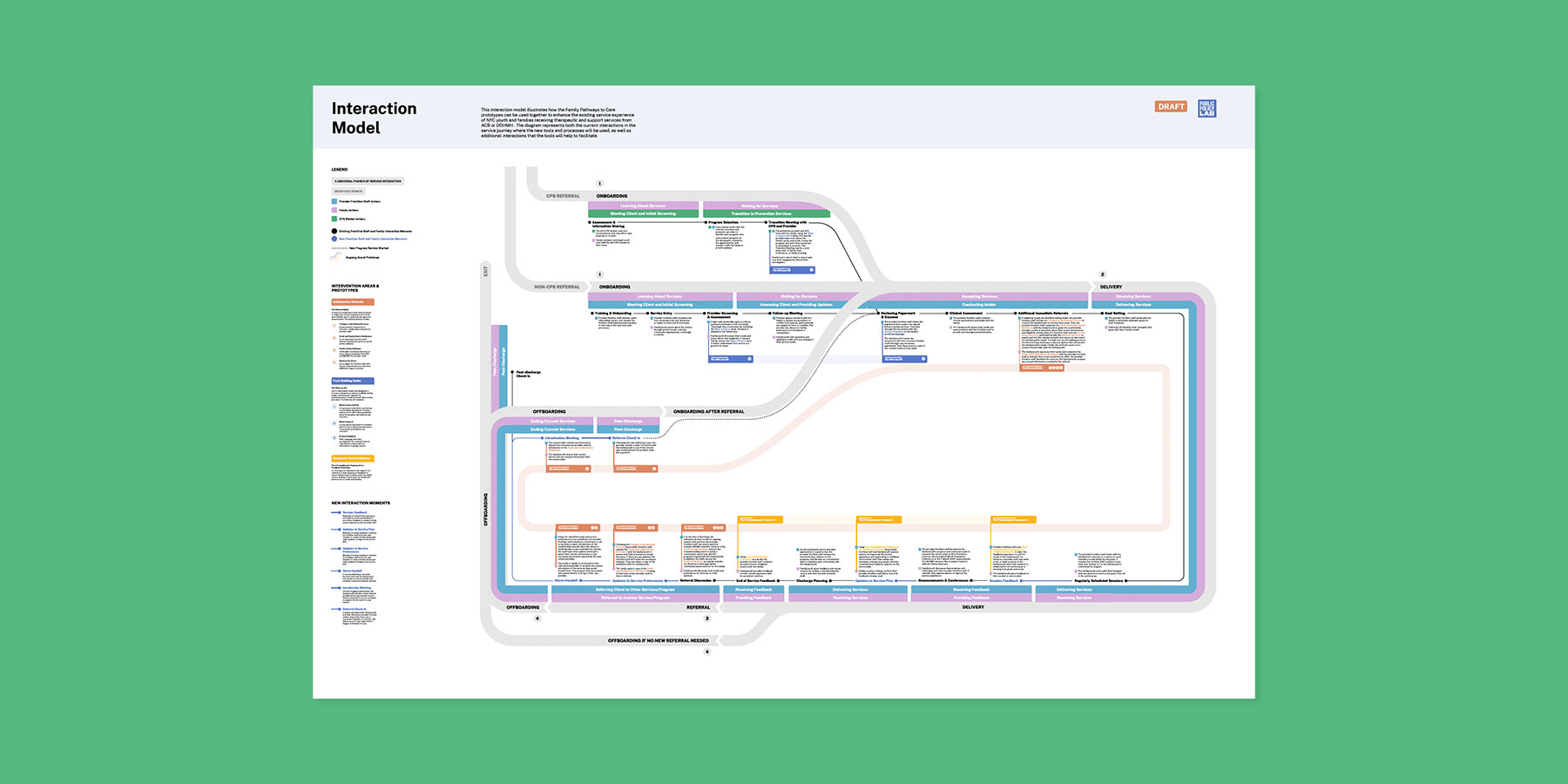The width and height of the screenshot is (1568, 784).
Task: Click 'Referral Check In' in the left legend list
Action: pos(355,609)
